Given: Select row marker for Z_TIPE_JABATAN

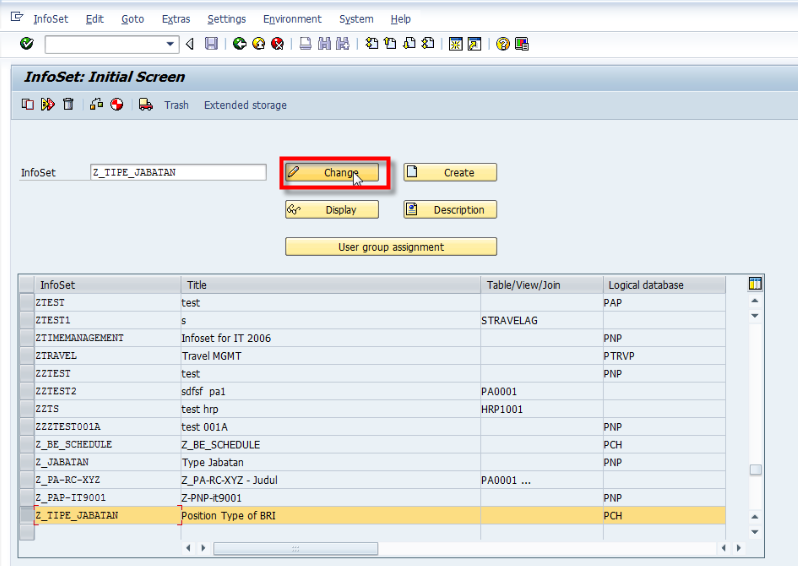Looking at the screenshot, I should pos(26,515).
